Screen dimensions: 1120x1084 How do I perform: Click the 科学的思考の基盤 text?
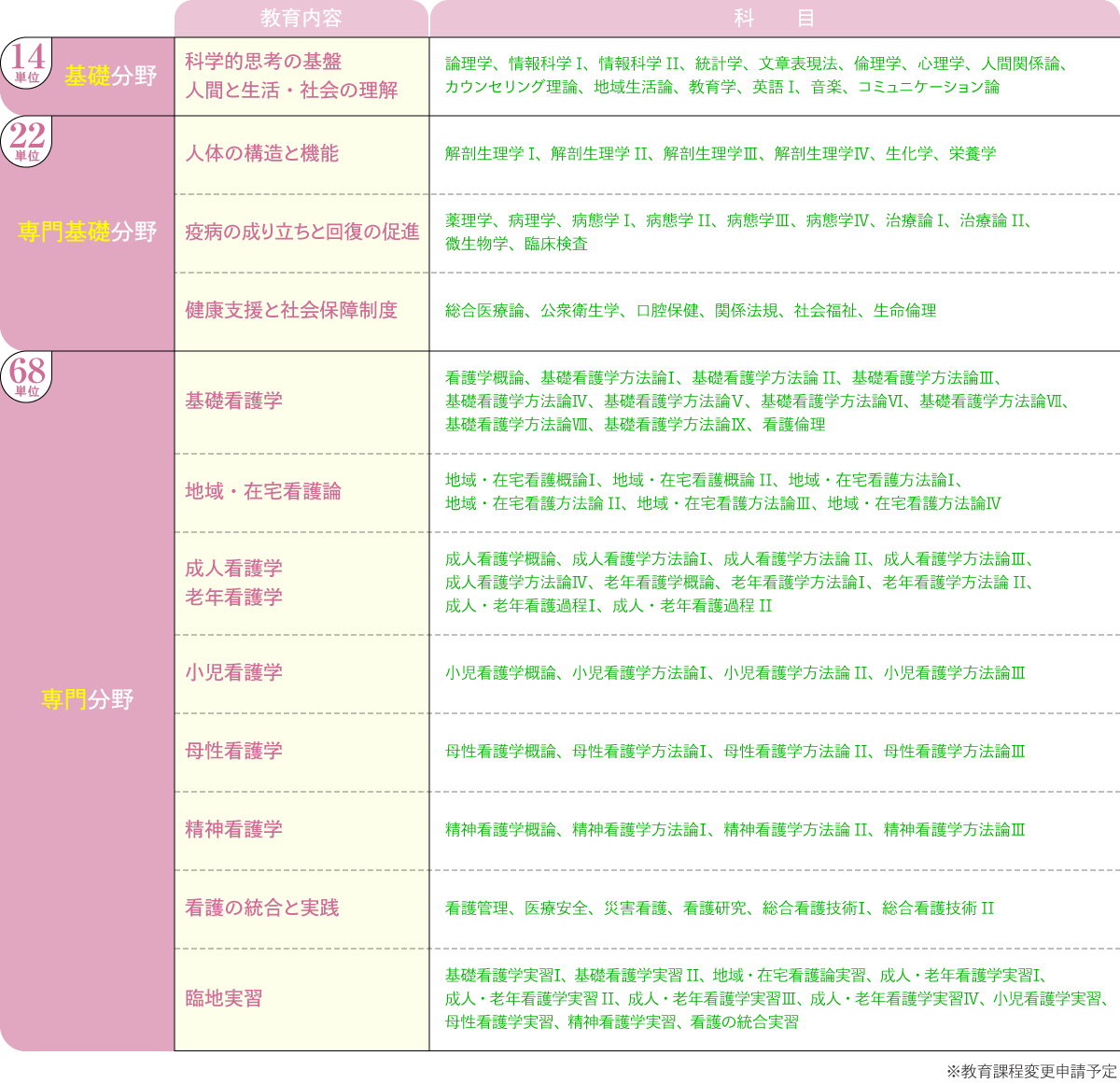[263, 62]
